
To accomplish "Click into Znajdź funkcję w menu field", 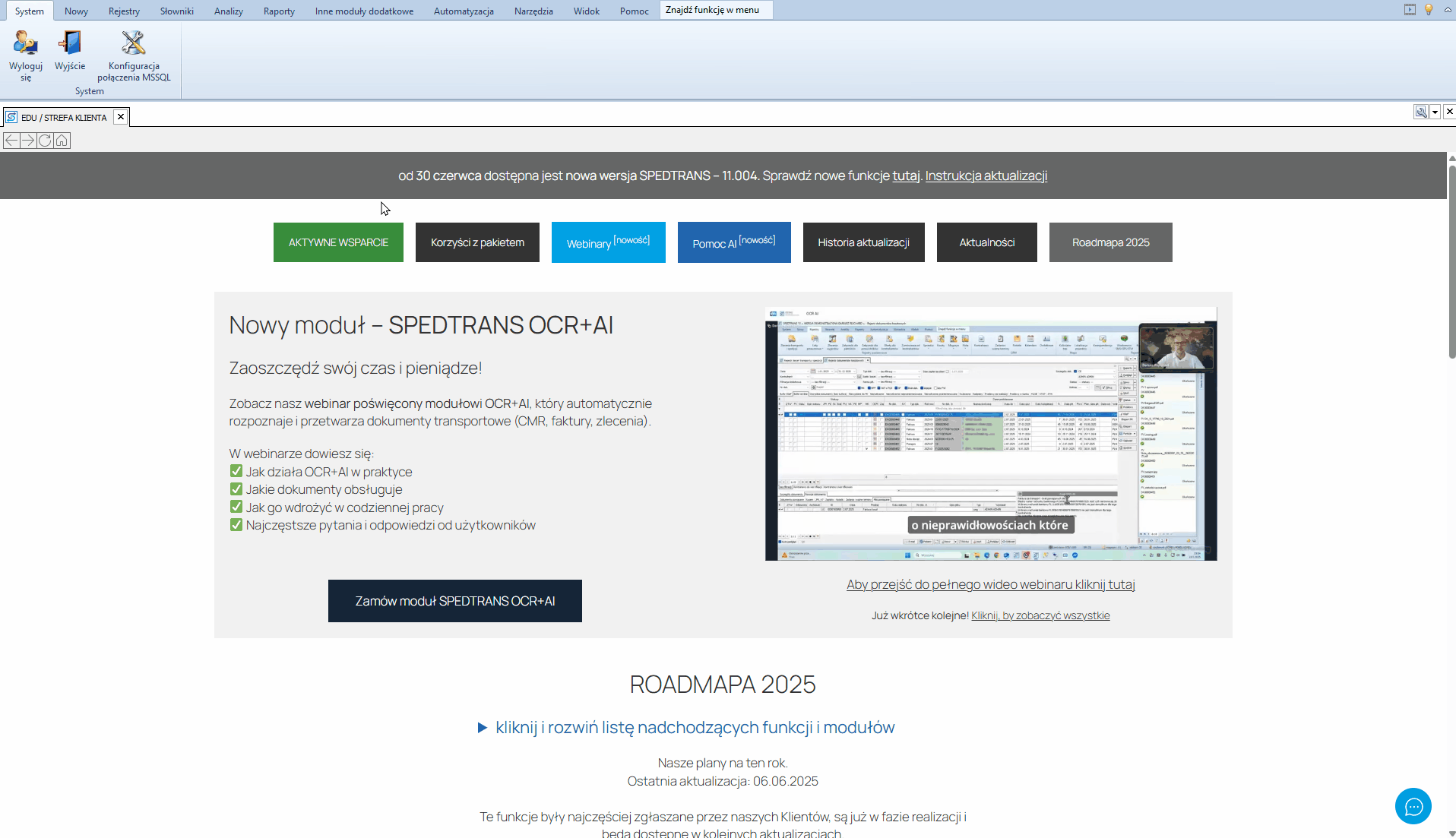I will click(x=716, y=10).
